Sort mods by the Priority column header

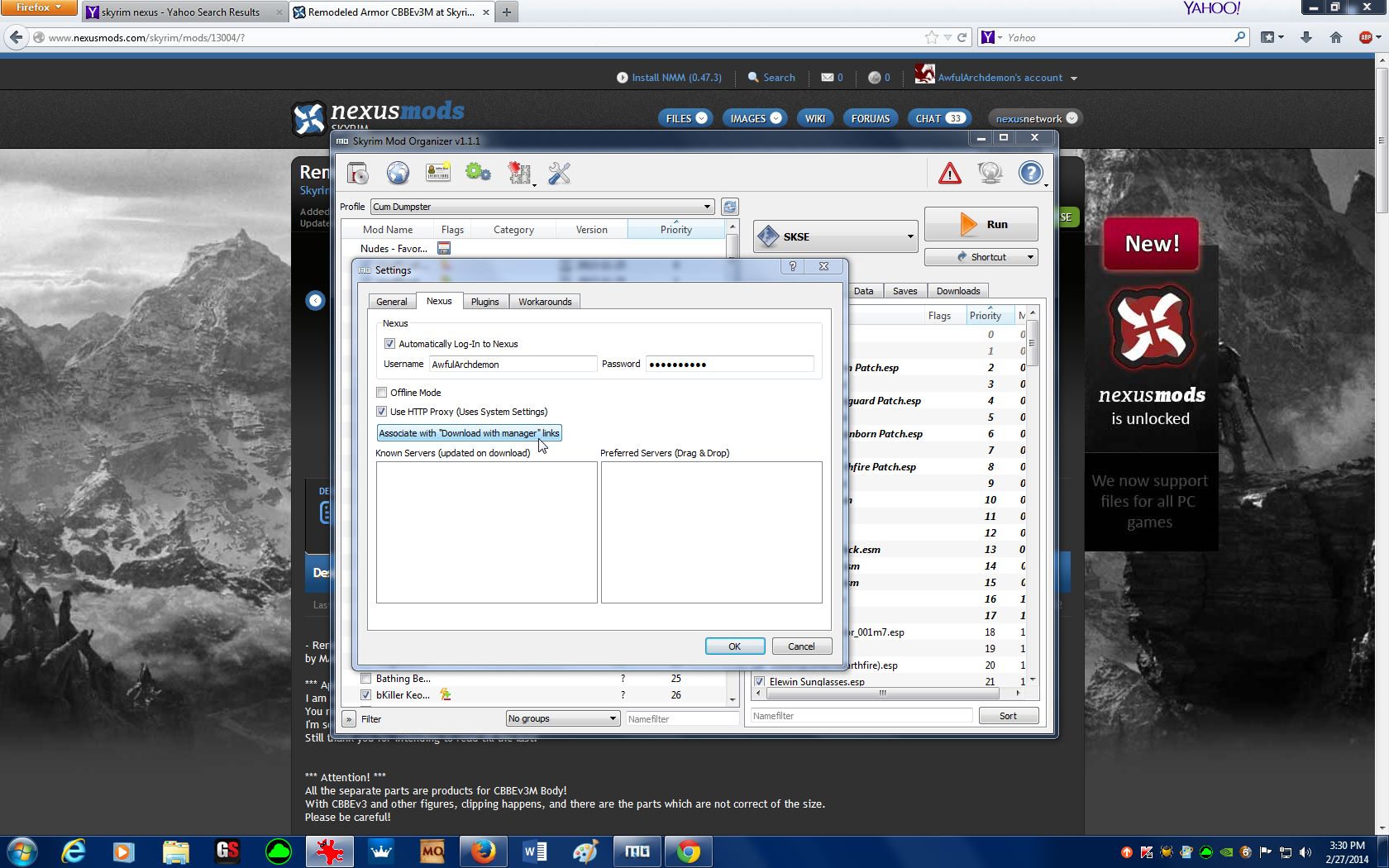click(x=676, y=230)
